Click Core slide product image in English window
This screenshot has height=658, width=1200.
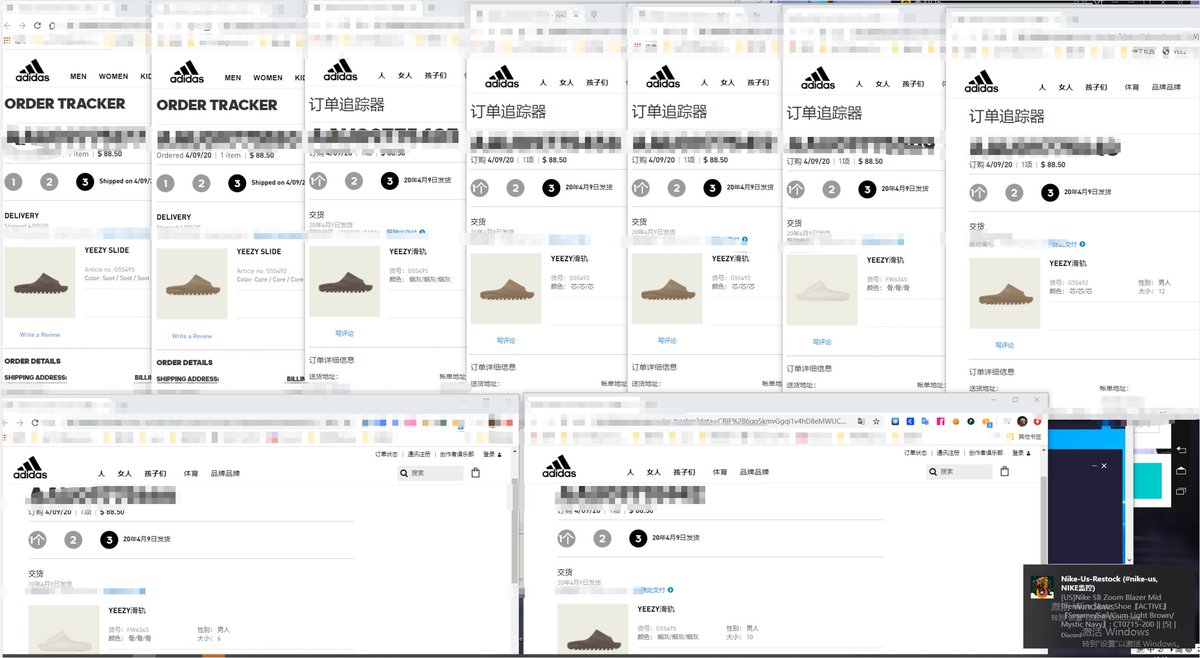point(192,284)
